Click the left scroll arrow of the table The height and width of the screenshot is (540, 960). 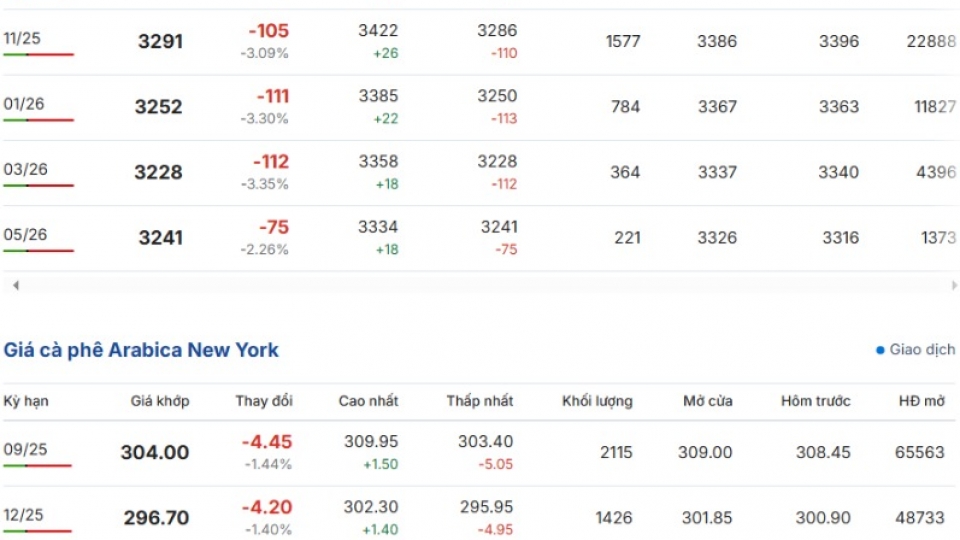tap(16, 285)
